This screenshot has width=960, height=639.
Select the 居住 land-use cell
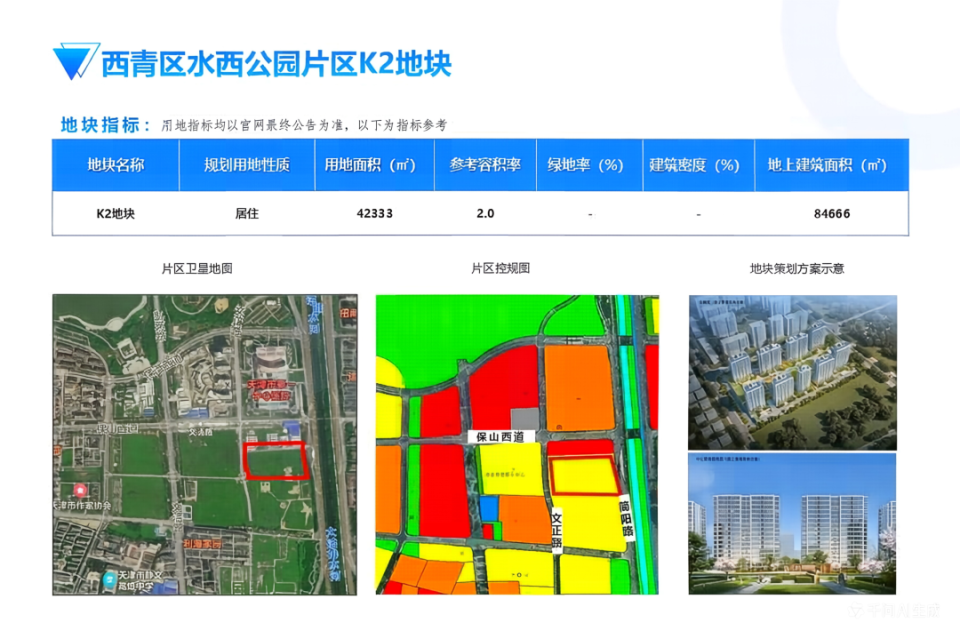(247, 214)
